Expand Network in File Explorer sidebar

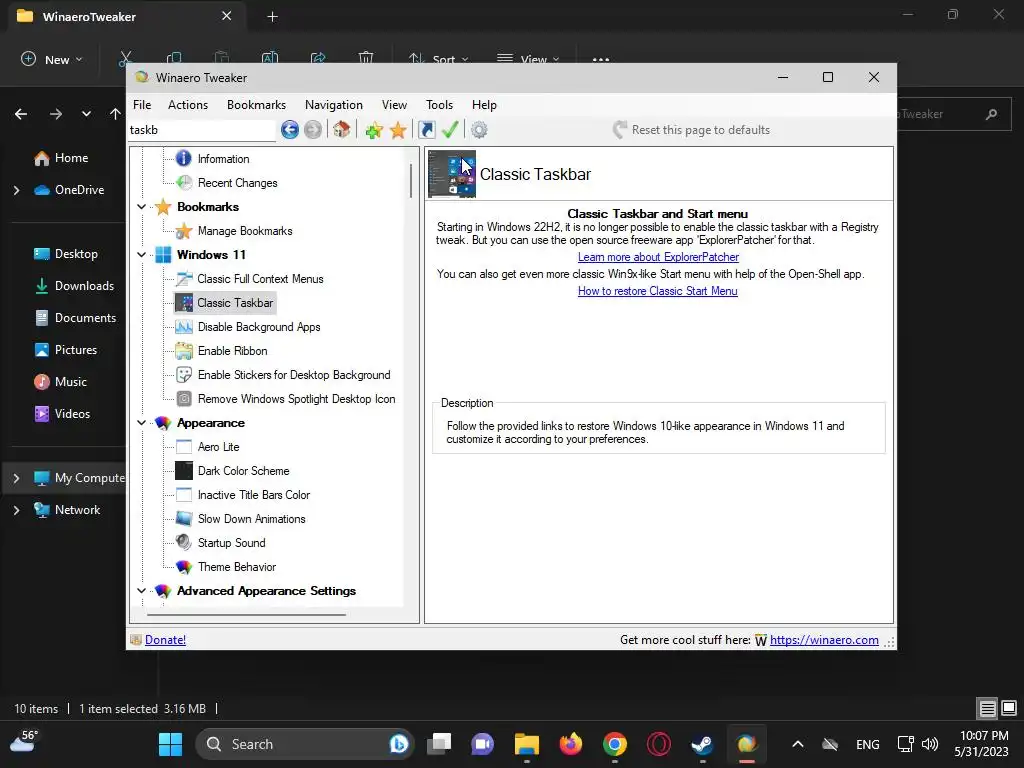16,510
